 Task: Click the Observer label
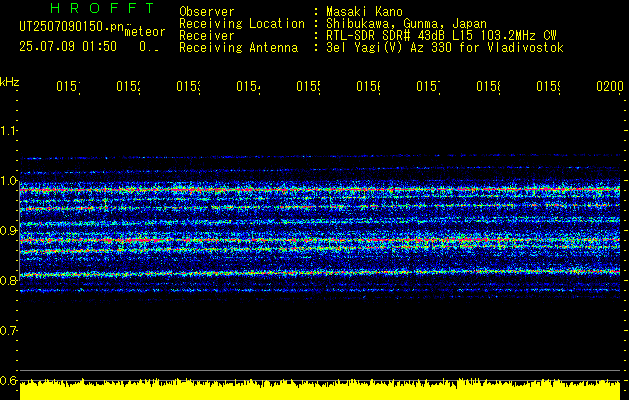[x=207, y=12]
